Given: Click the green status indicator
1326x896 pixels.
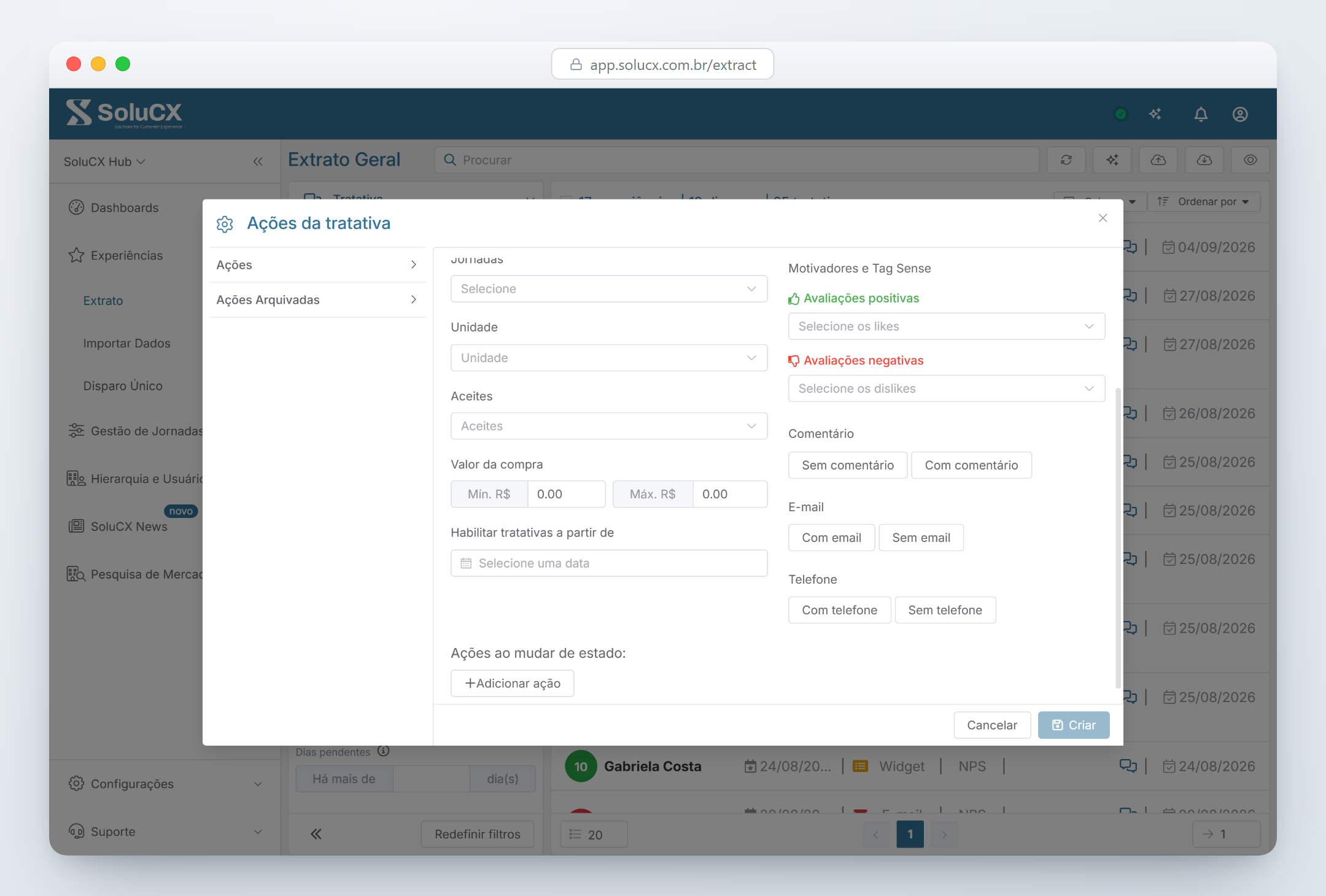Looking at the screenshot, I should click(1121, 114).
